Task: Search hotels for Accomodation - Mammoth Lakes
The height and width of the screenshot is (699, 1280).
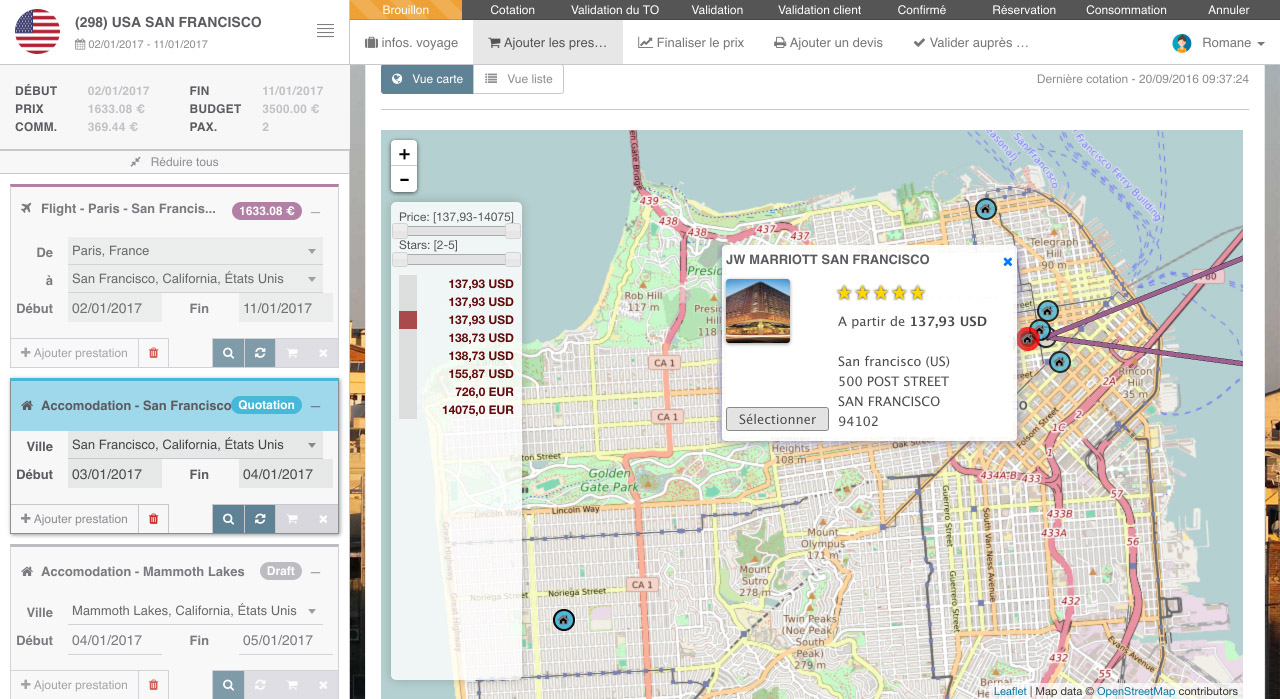Action: coord(228,685)
